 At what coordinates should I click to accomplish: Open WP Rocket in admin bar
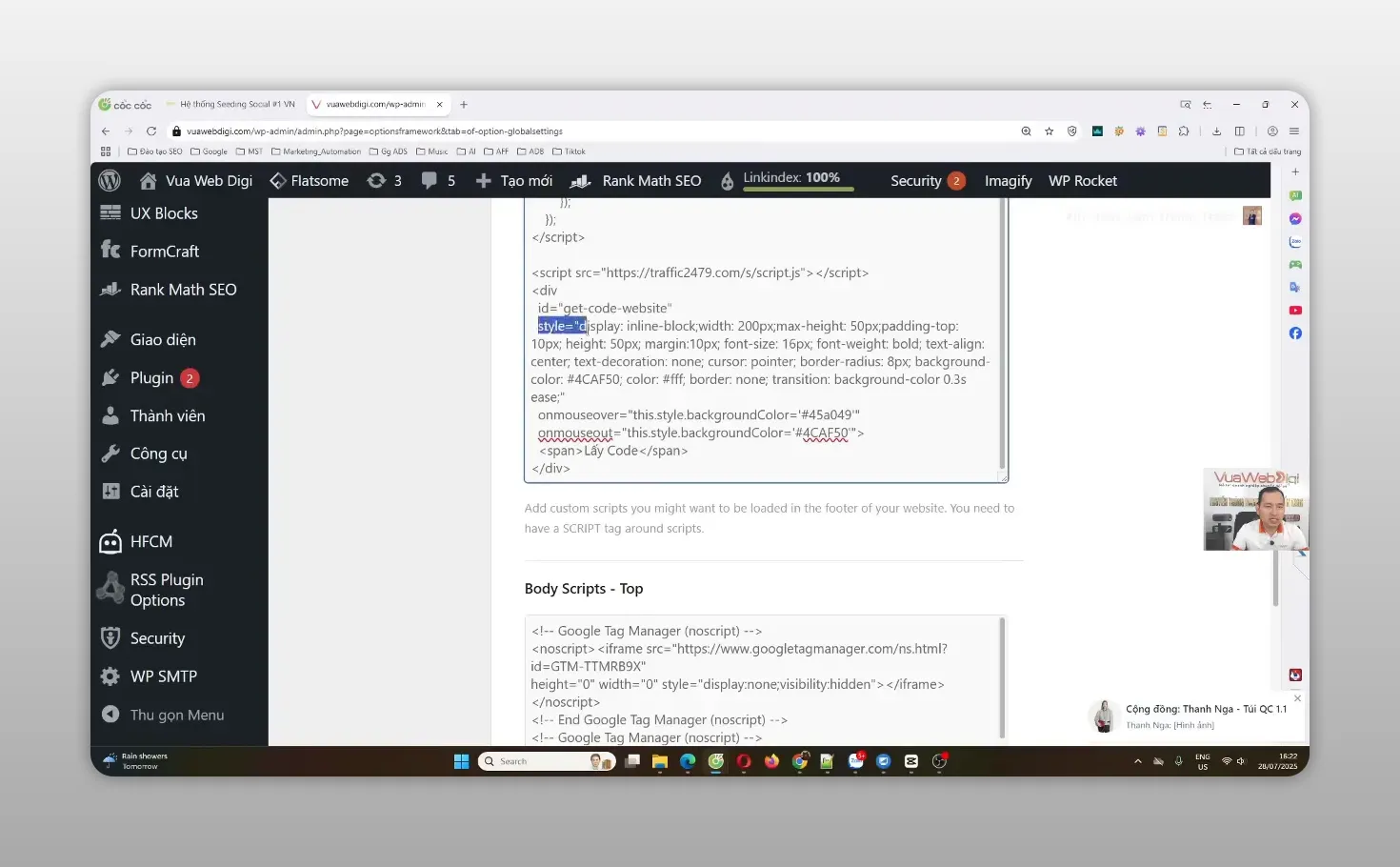[1083, 180]
